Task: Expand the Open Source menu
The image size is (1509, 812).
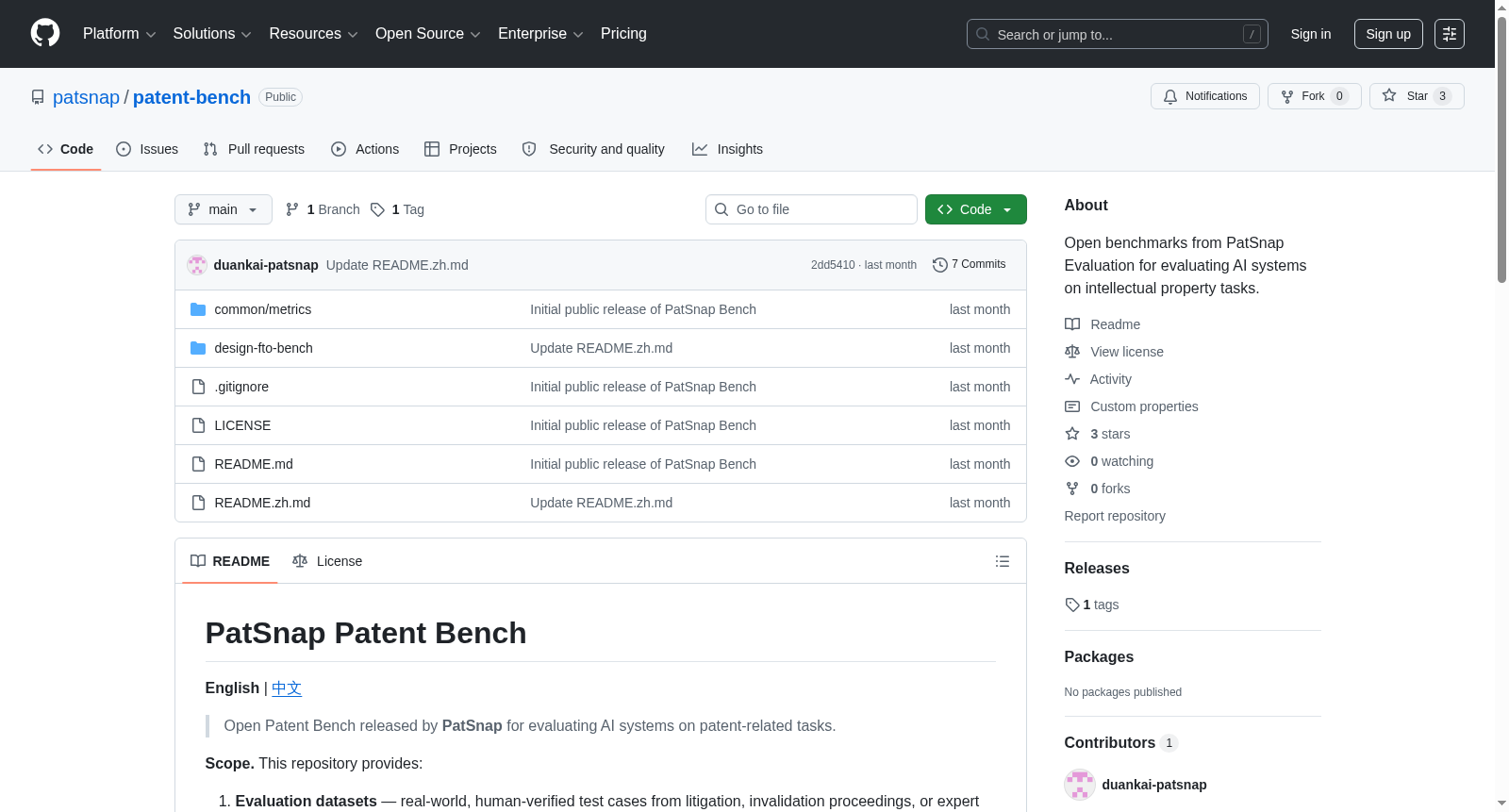Action: (x=427, y=34)
